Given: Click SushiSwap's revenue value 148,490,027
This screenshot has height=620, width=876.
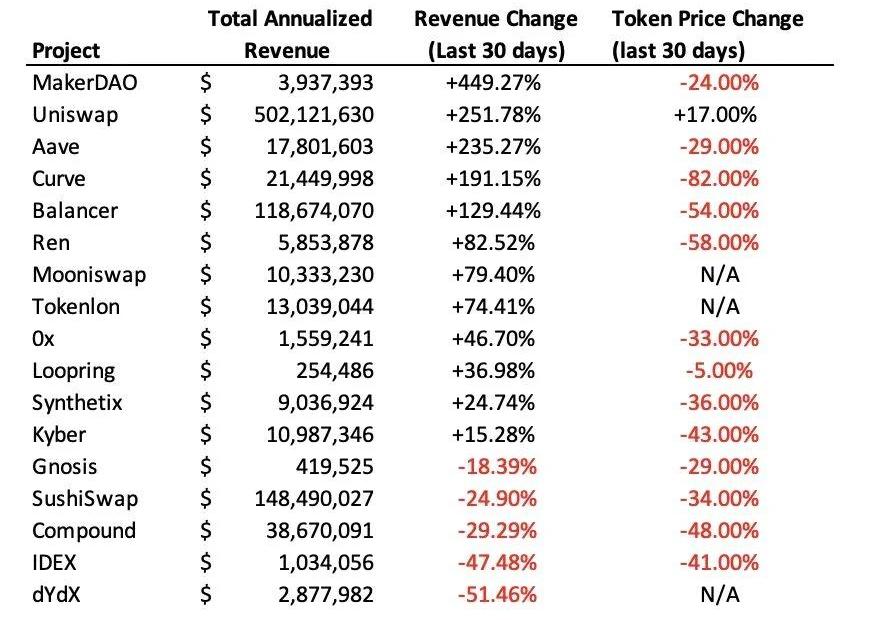Looking at the screenshot, I should pyautogui.click(x=313, y=499).
